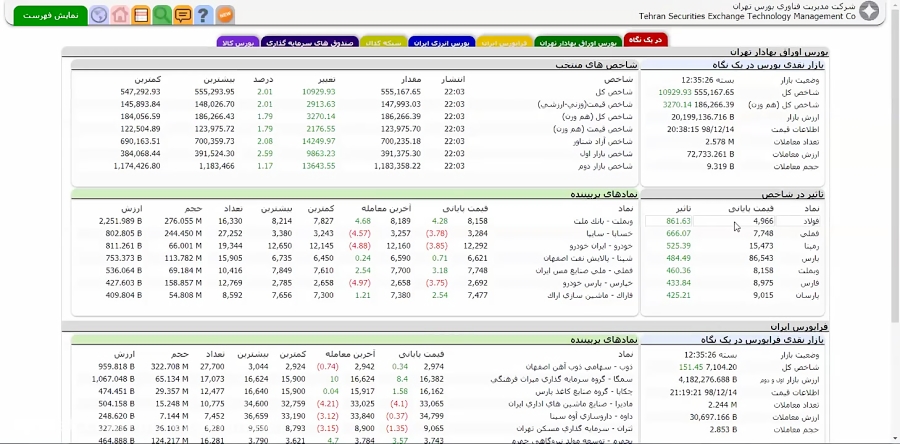This screenshot has width=900, height=444.
Task: Click the بازار نقدی فرابورس در یک نگاه header
Action: pos(763,340)
